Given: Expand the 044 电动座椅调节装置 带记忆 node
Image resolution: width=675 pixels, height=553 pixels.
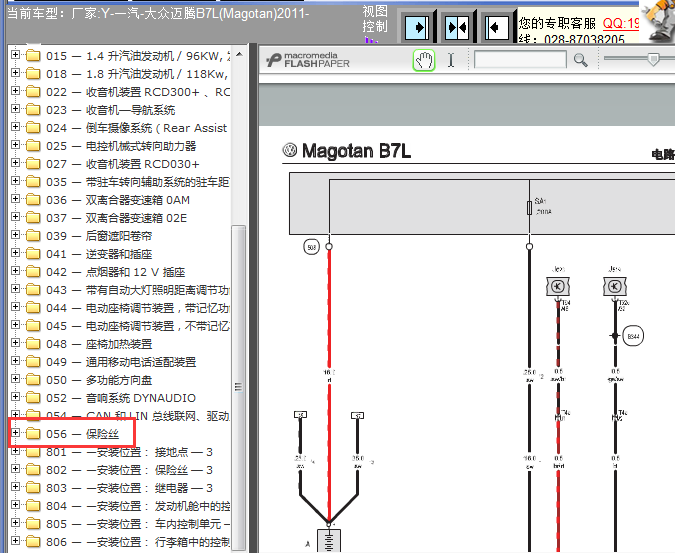Looking at the screenshot, I should (x=15, y=307).
